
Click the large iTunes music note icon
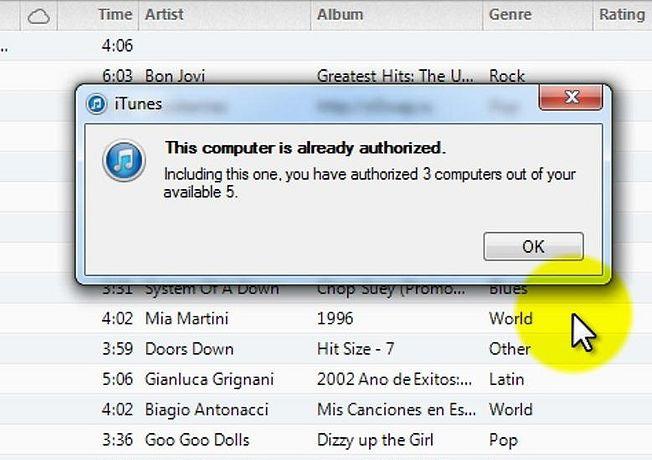coord(124,161)
